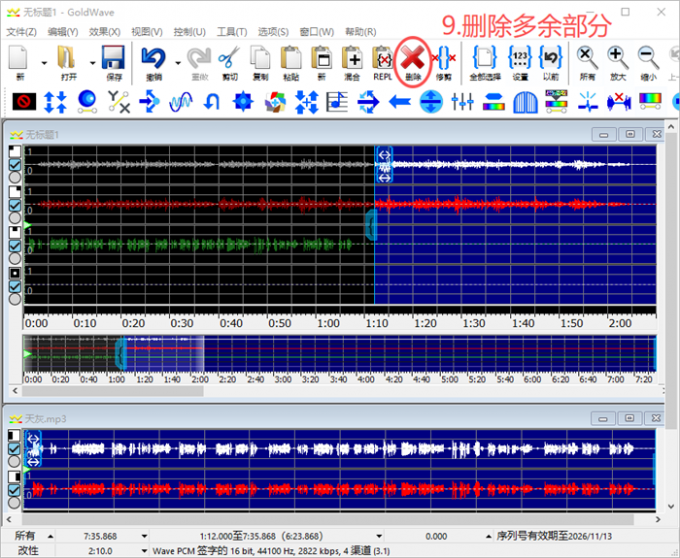The height and width of the screenshot is (558, 680).
Task: Click the Mix (混合) paste icon
Action: (x=352, y=58)
